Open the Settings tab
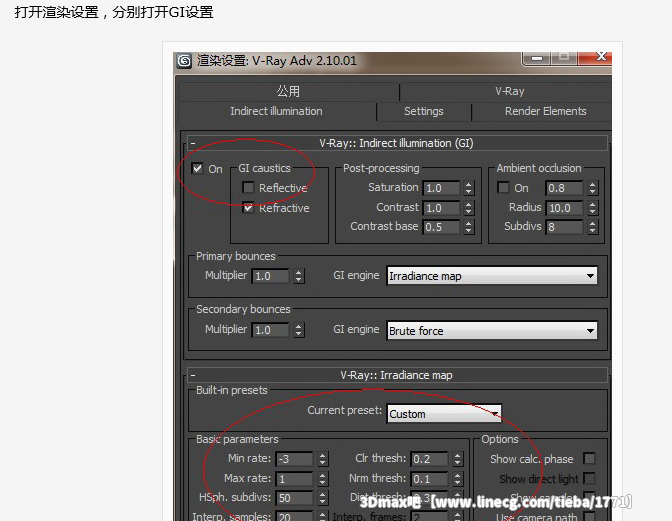 click(424, 111)
